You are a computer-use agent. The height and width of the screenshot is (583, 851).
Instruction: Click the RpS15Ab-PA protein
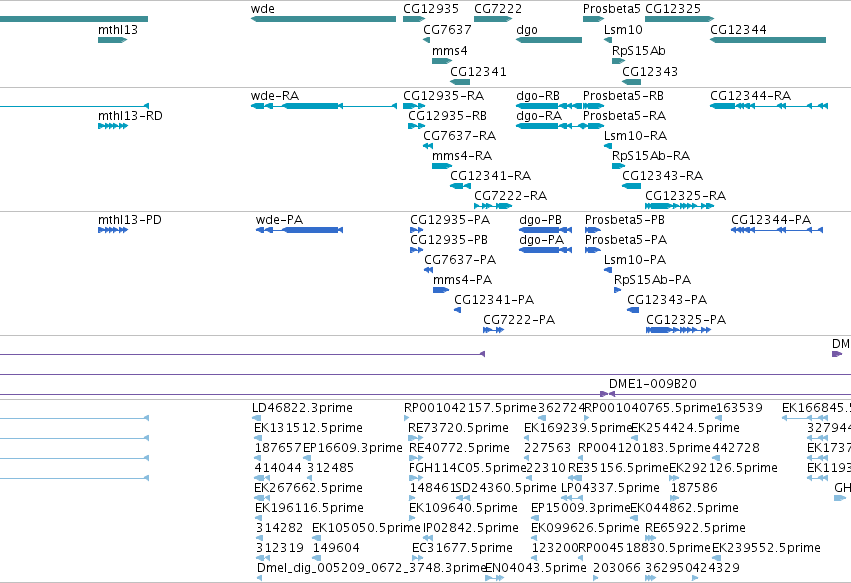click(x=617, y=290)
